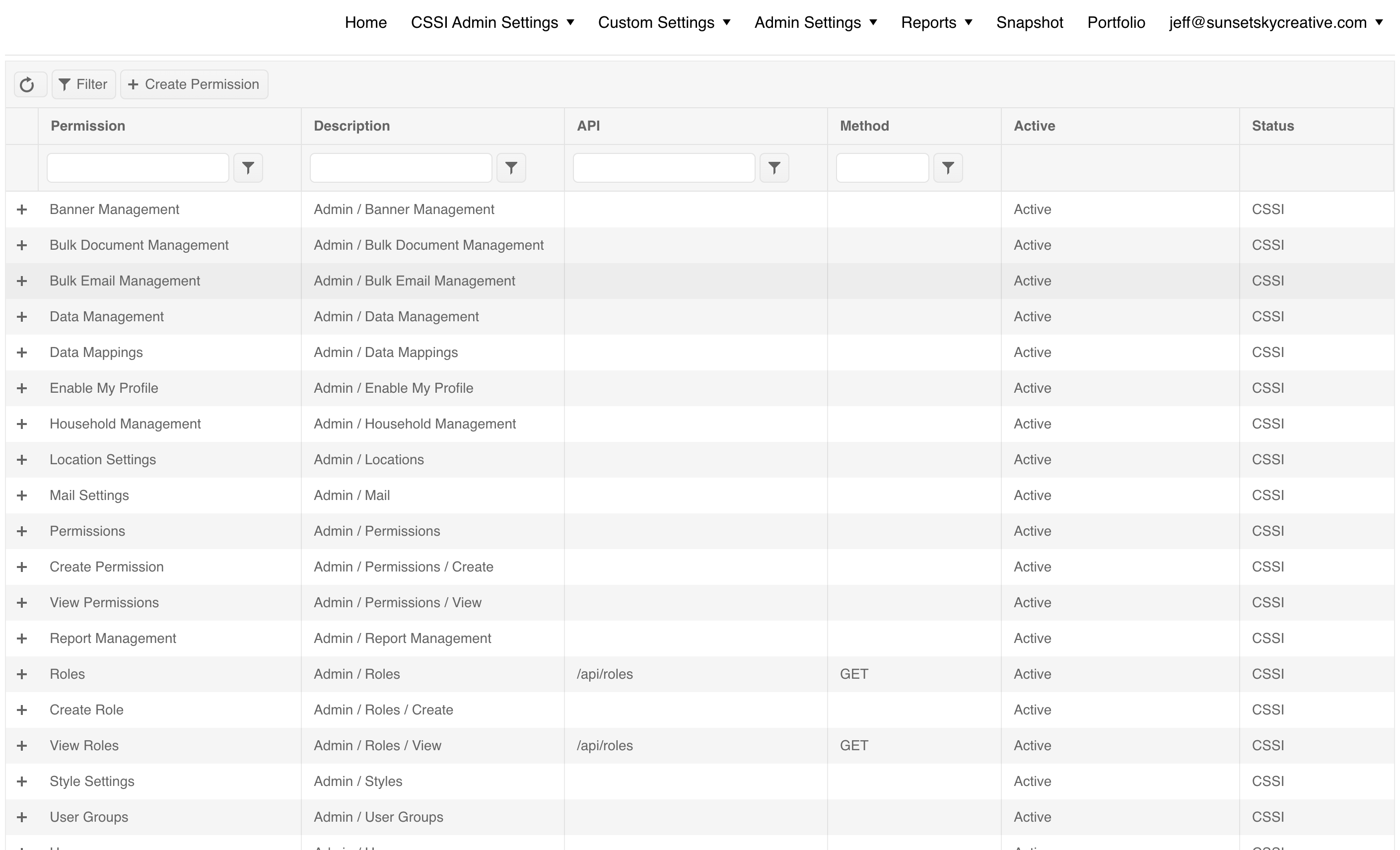Apply the Description column filter icon

[x=511, y=168]
